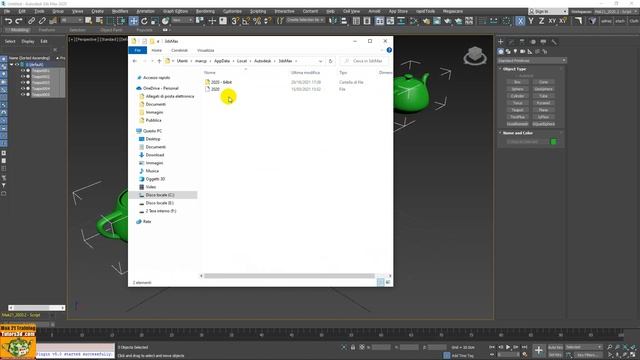Screen dimensions: 640x360
Task: Activate the Select and Rotate tool
Action: [144, 21]
